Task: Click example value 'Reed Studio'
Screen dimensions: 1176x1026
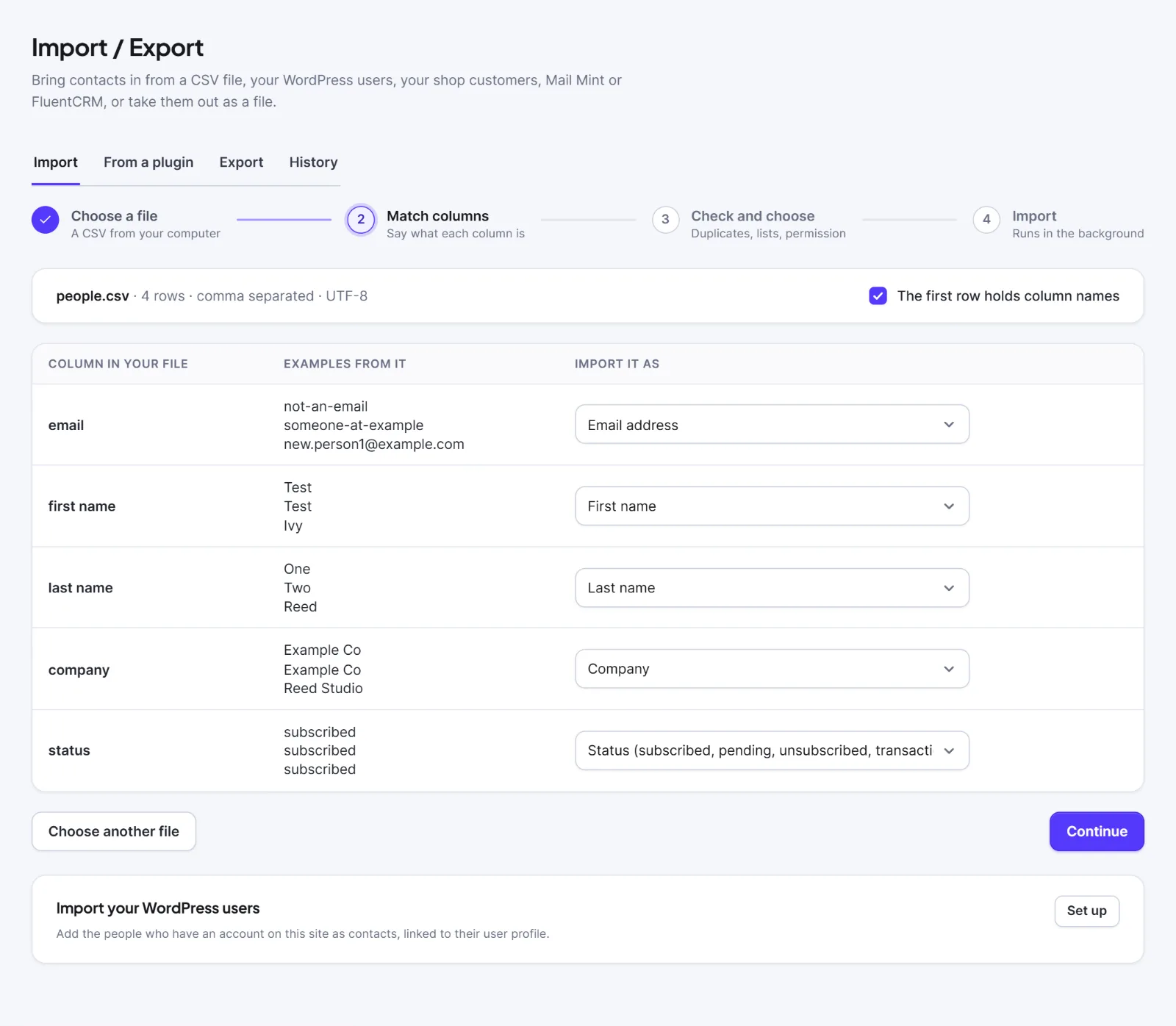Action: click(323, 689)
